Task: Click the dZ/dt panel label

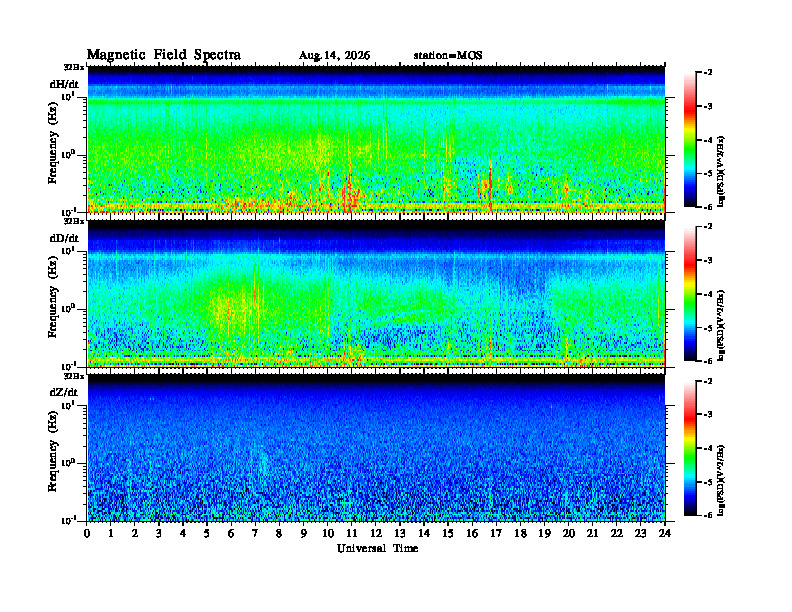Action: point(64,392)
